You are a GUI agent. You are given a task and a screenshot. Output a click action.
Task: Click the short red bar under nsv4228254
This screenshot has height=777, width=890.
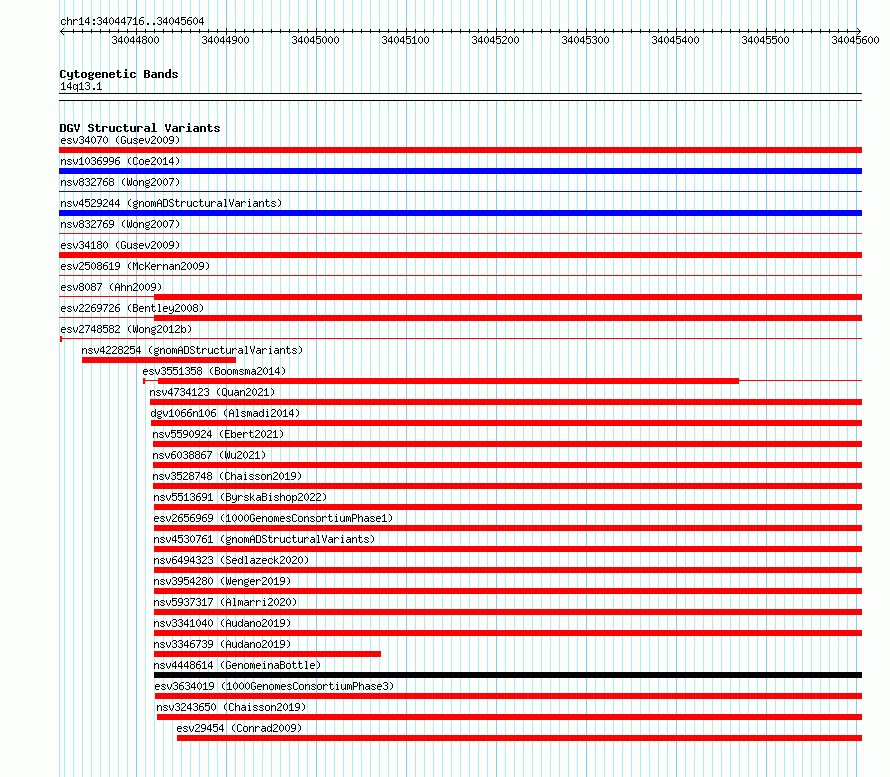click(x=159, y=360)
